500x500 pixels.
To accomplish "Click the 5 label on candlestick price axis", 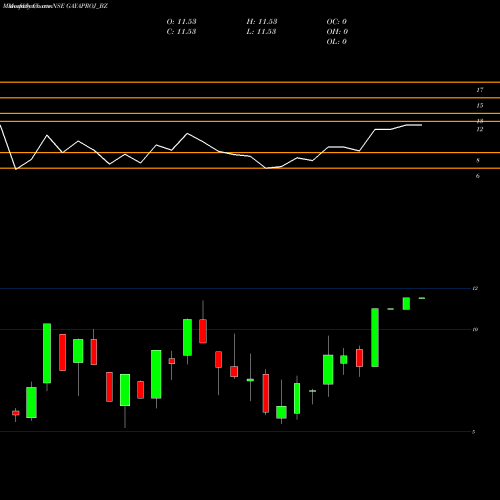I will coord(474,432).
